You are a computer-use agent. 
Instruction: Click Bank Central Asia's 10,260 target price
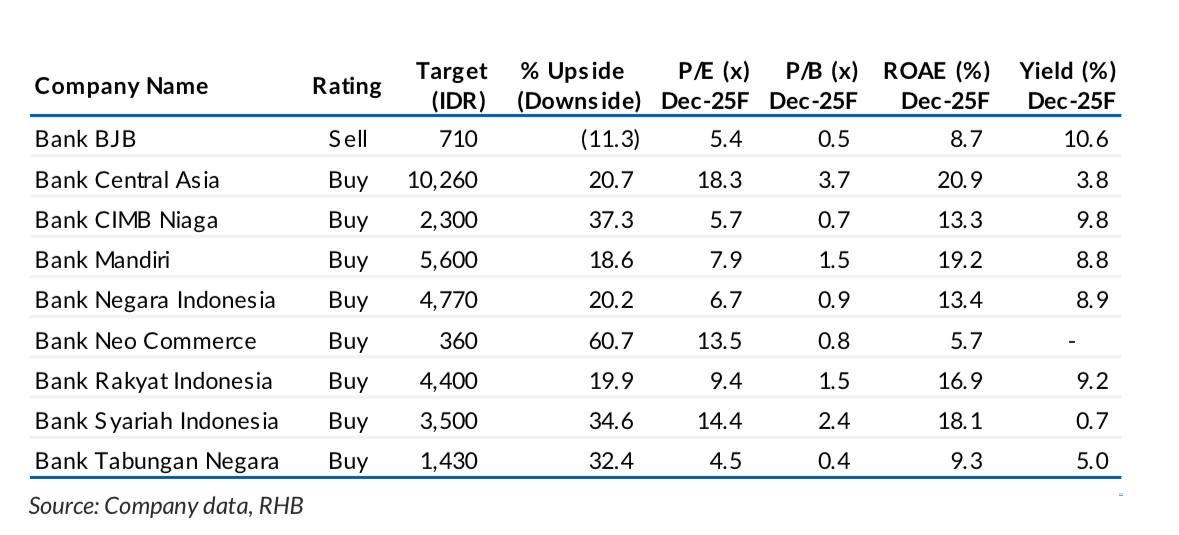[x=443, y=180]
